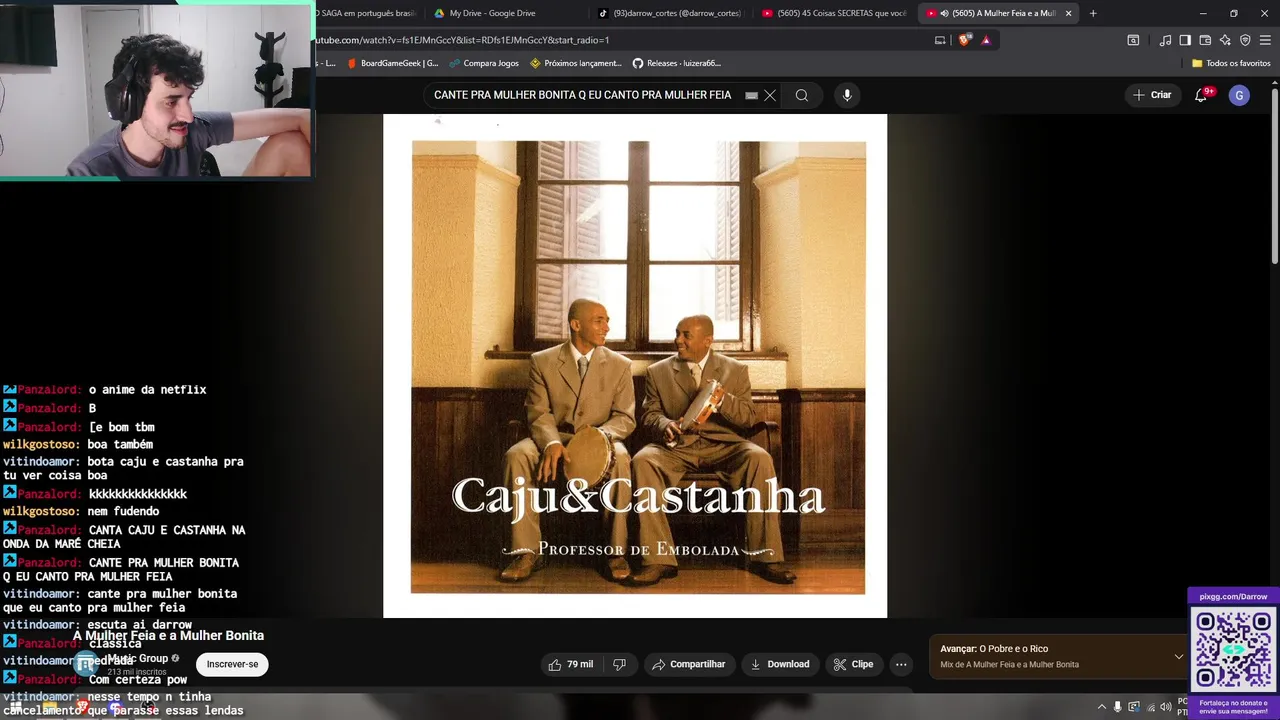Click the taskbar microphone icon
This screenshot has width=1280, height=720.
pos(1118,707)
